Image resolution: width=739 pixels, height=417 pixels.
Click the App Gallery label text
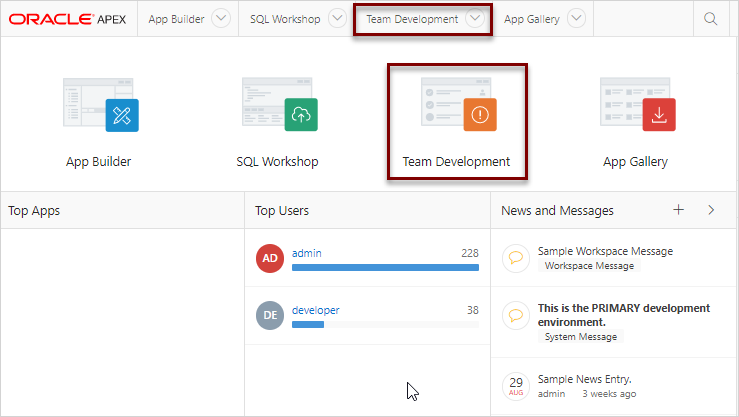(635, 162)
